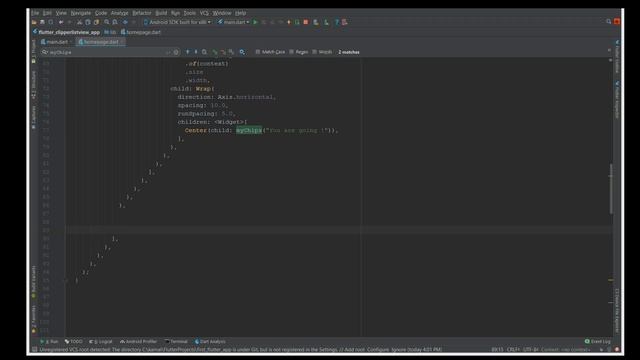Go to the previous match arrow
The width and height of the screenshot is (640, 360).
[188, 52]
